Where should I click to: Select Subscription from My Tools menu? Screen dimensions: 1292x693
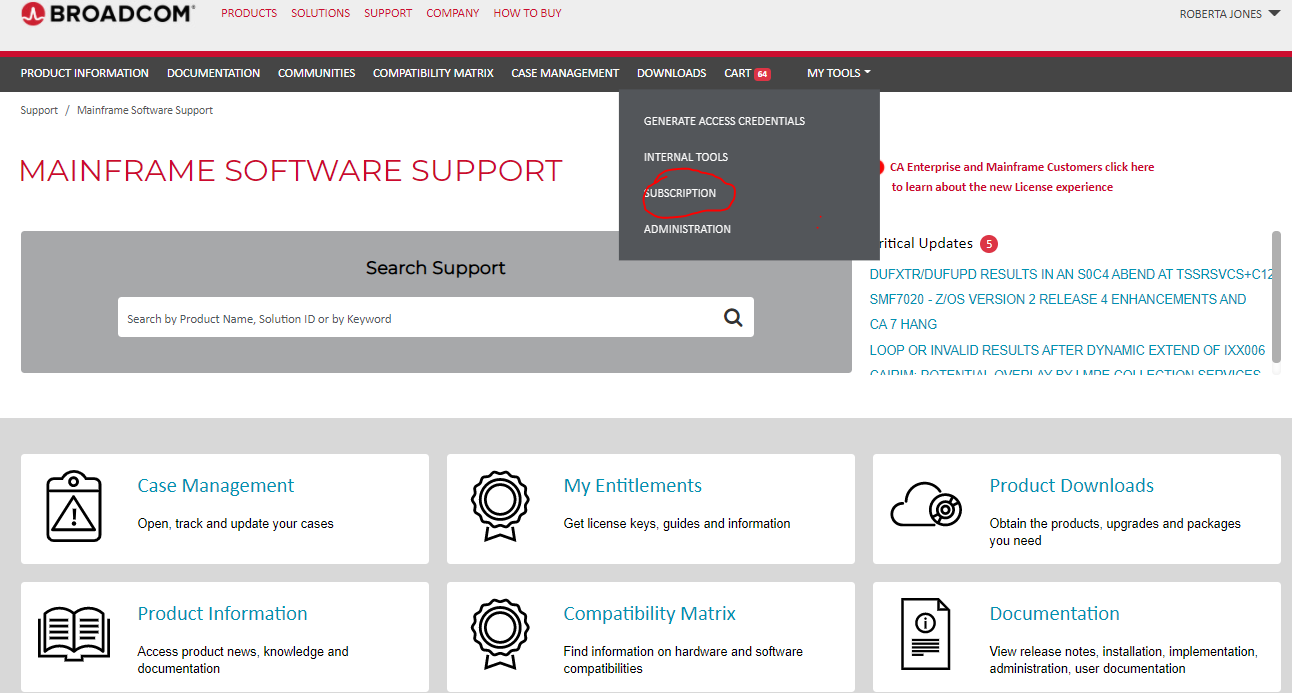(x=680, y=193)
